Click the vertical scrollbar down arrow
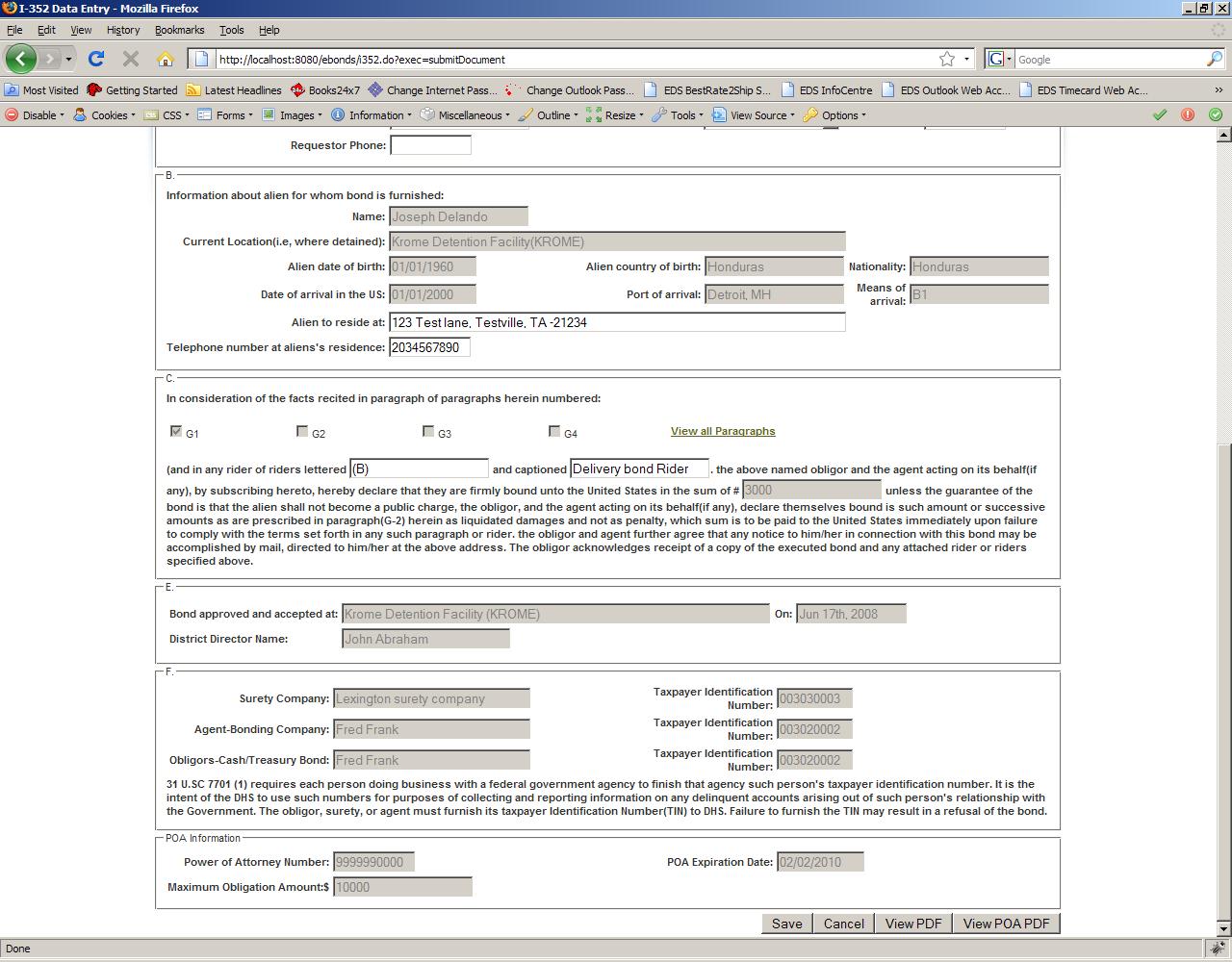Image resolution: width=1232 pixels, height=962 pixels. (1224, 929)
